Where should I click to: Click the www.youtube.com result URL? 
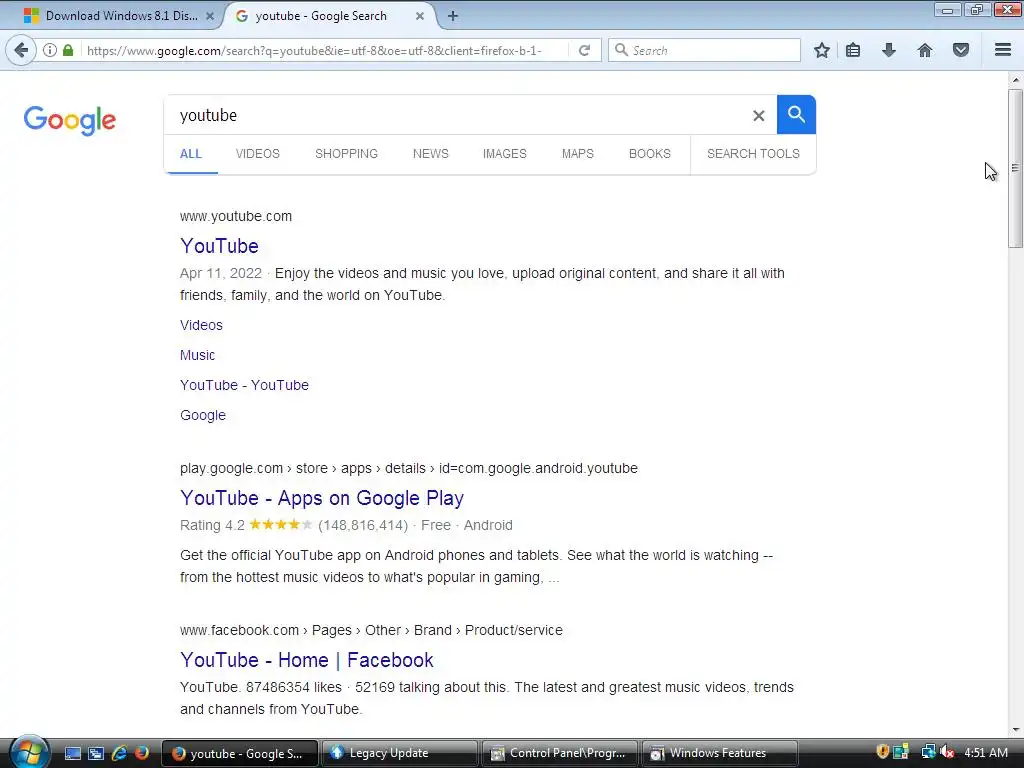pyautogui.click(x=236, y=216)
